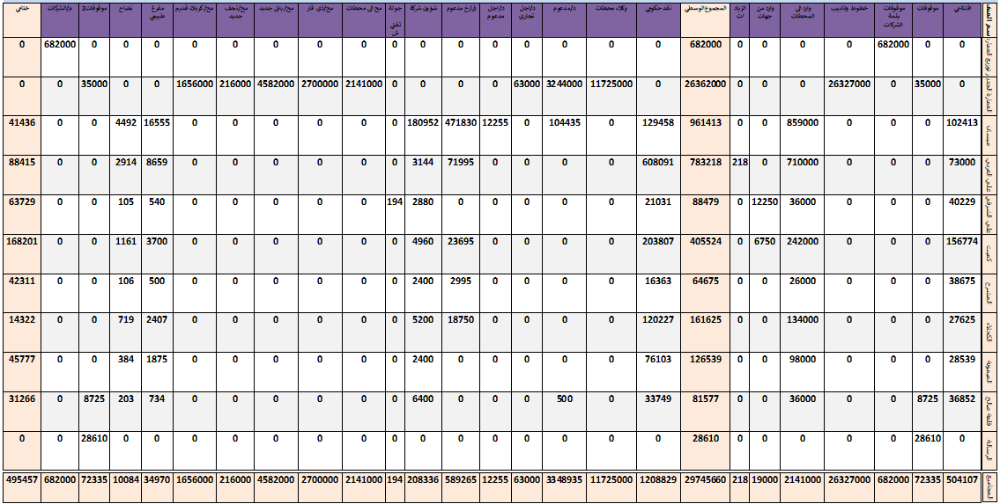Select the cell showing 129458
1000x504 pixels.
[656, 135]
